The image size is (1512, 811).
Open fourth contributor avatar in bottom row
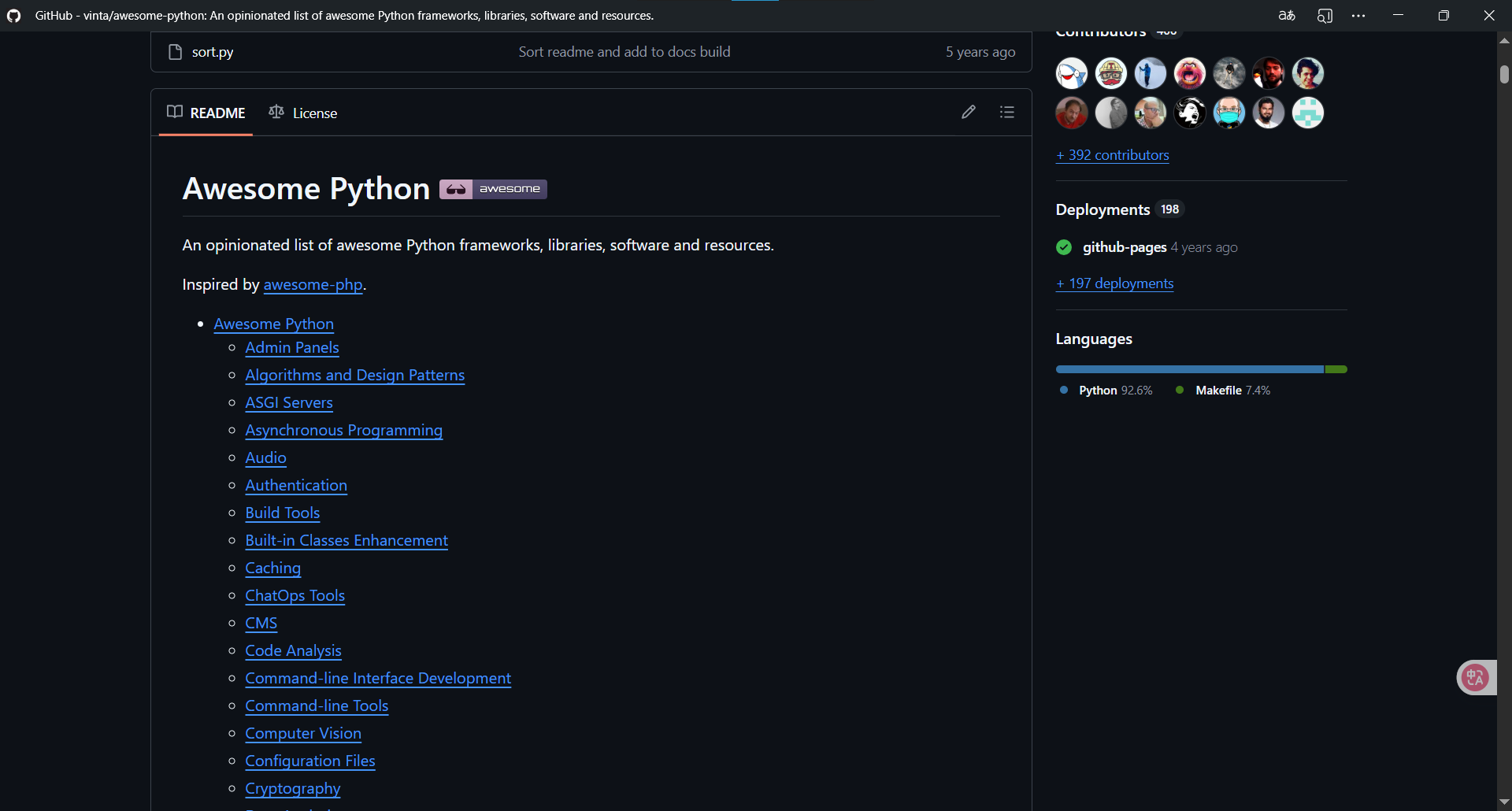tap(1190, 113)
